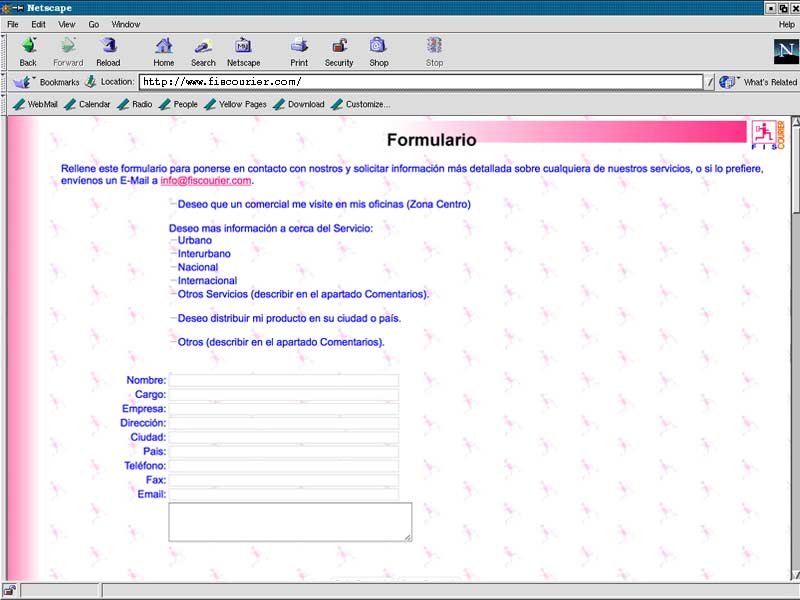This screenshot has height=600, width=800.
Task: Click the page proxy icon beside Location
Action: coord(90,81)
